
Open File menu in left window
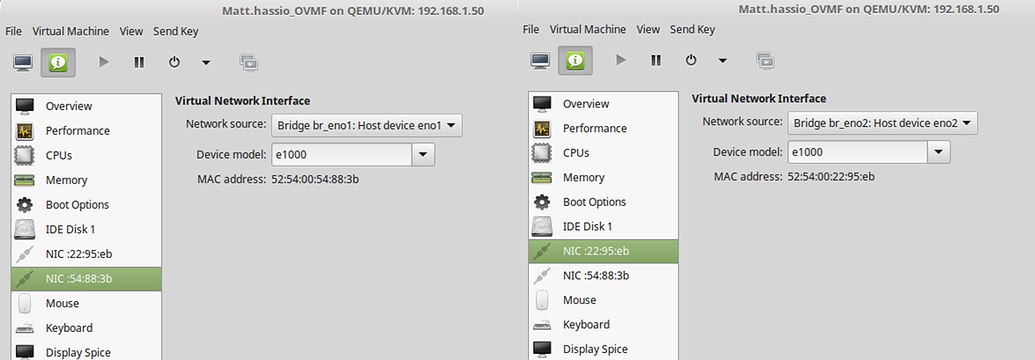tap(13, 31)
